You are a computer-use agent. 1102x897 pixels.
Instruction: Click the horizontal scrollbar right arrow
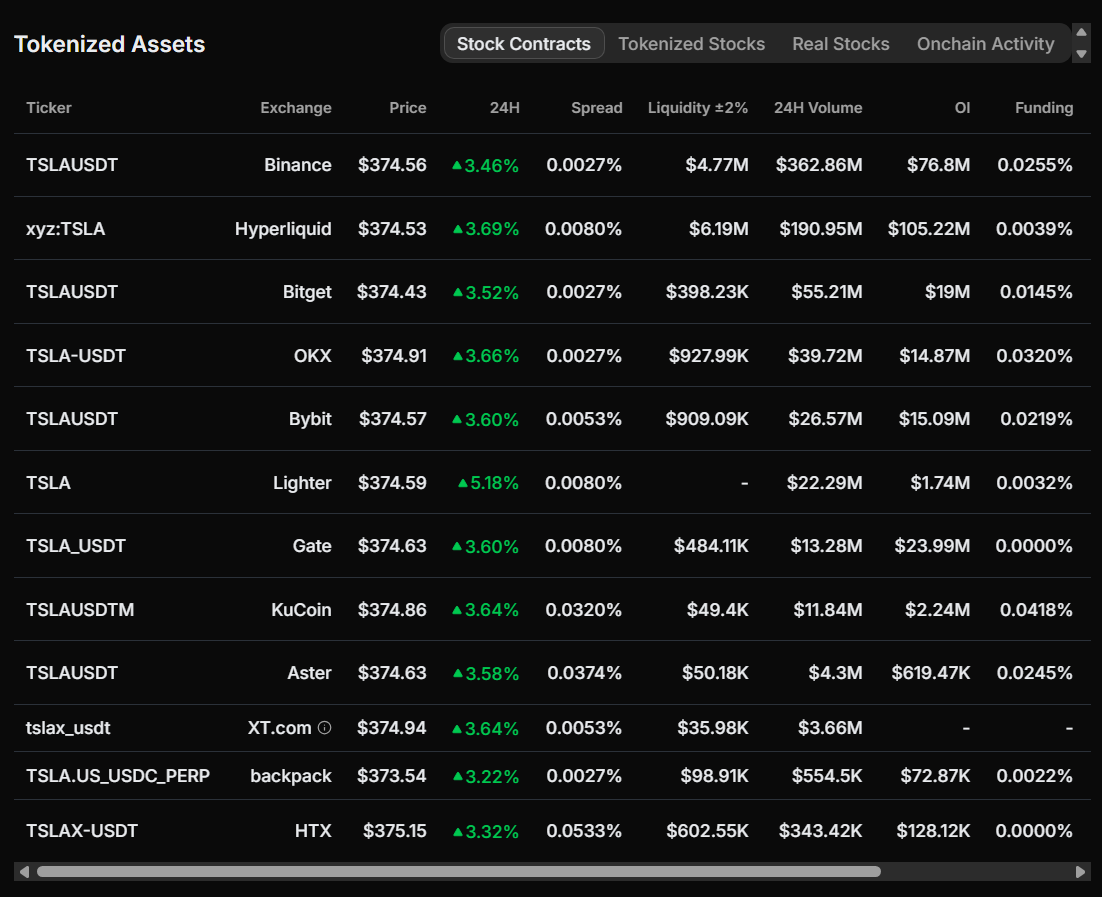[x=1080, y=872]
